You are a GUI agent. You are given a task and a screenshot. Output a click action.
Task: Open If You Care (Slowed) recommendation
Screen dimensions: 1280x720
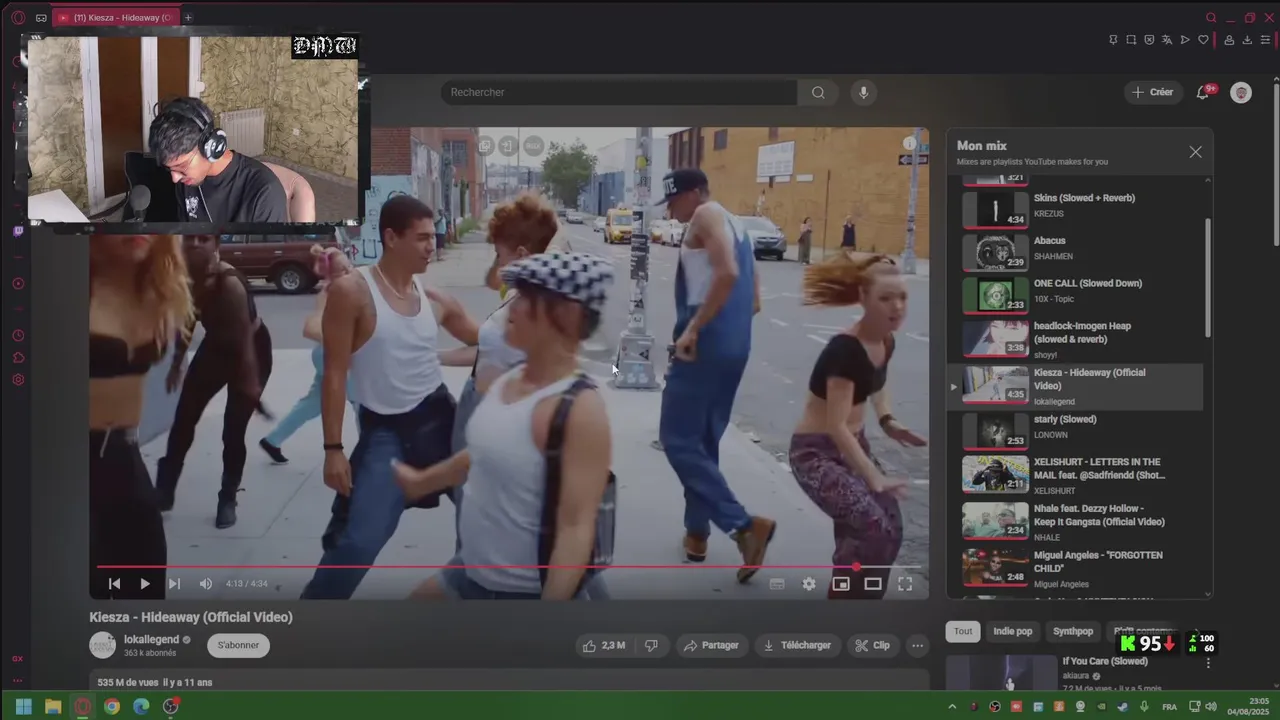[1104, 661]
